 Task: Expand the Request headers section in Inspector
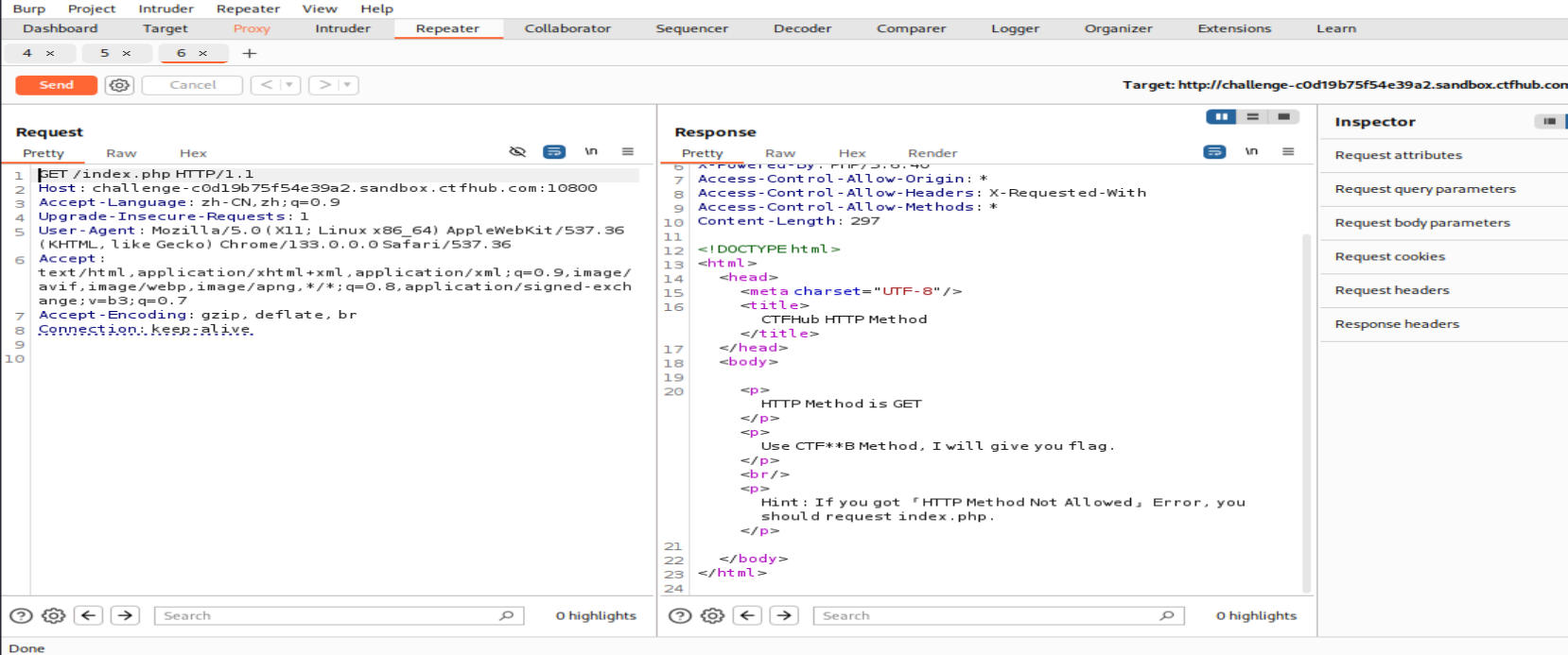[1392, 290]
